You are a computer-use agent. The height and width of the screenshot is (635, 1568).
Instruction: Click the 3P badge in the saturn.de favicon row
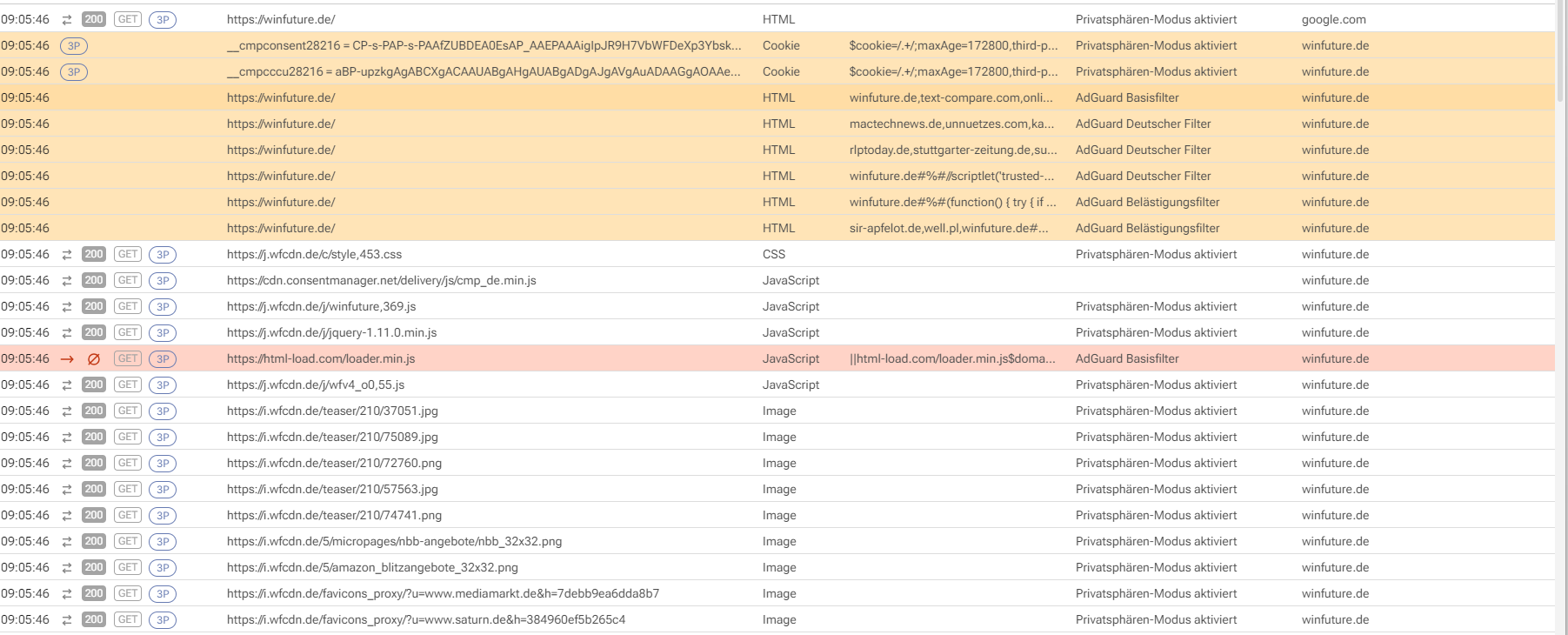point(163,620)
